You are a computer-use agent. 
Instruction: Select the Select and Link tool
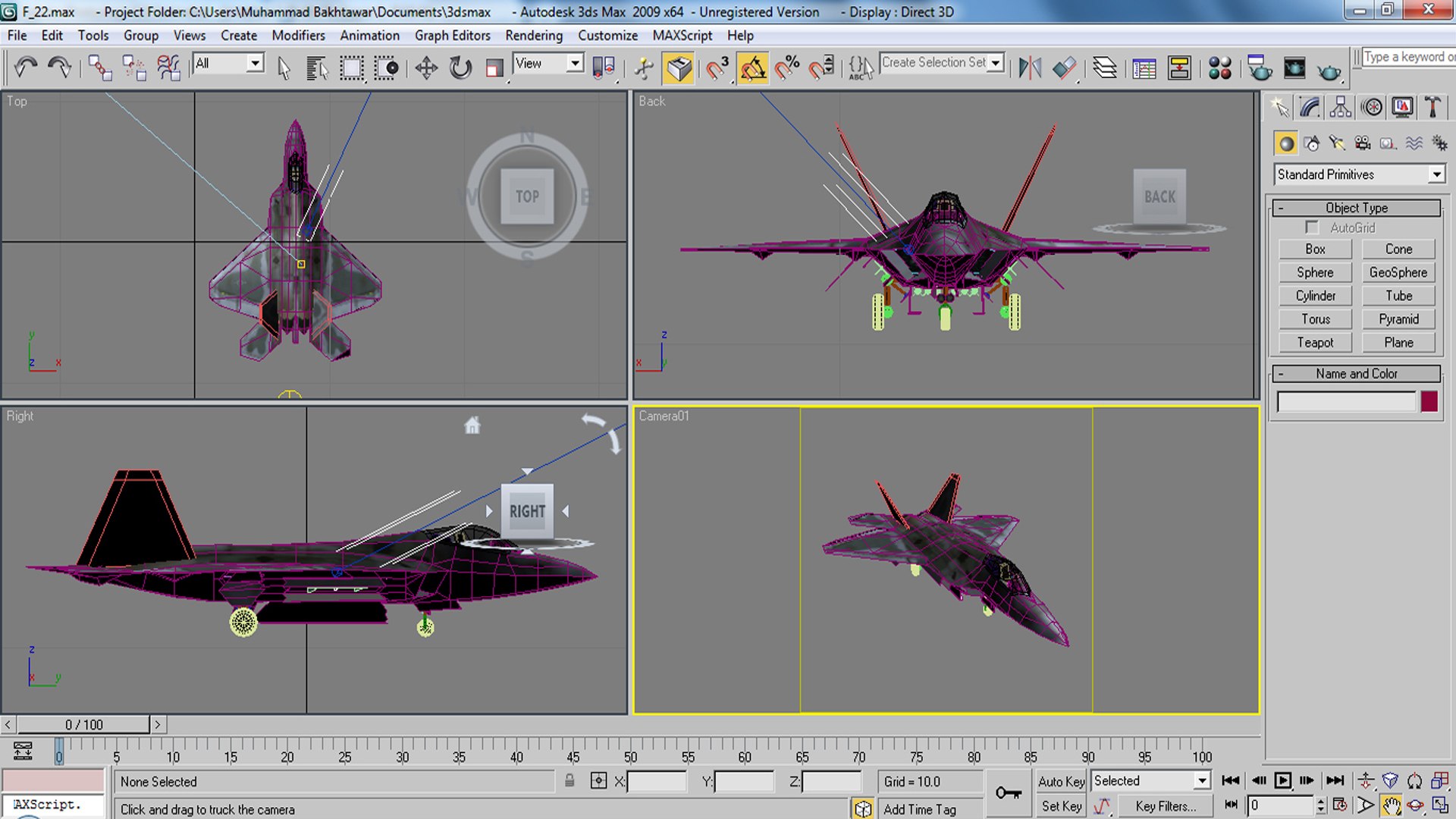point(99,67)
